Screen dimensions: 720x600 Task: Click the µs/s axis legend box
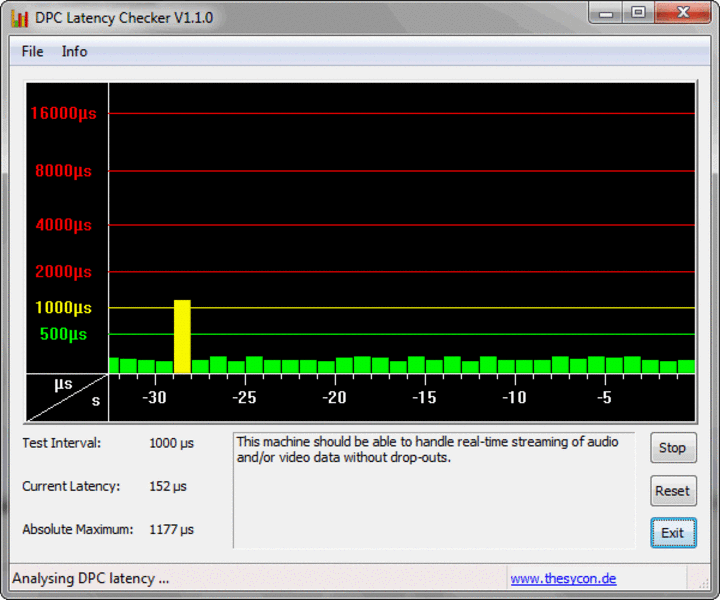pyautogui.click(x=67, y=397)
